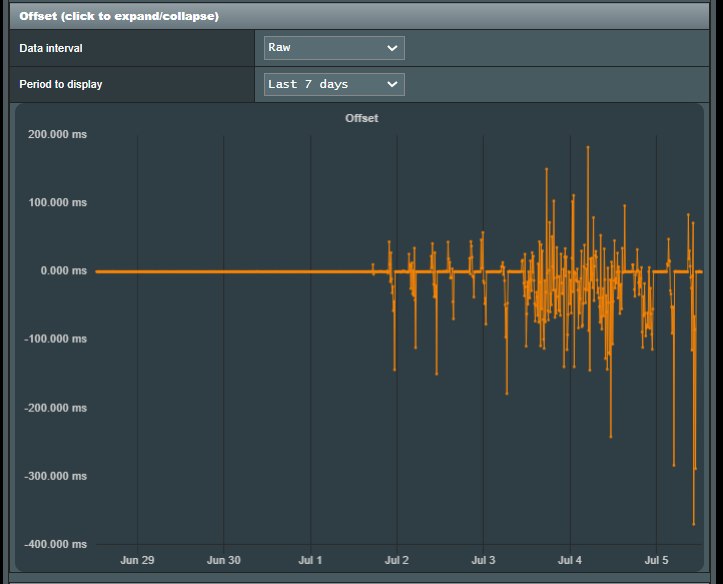The width and height of the screenshot is (723, 584).
Task: Open the Data interval dropdown
Action: point(334,48)
